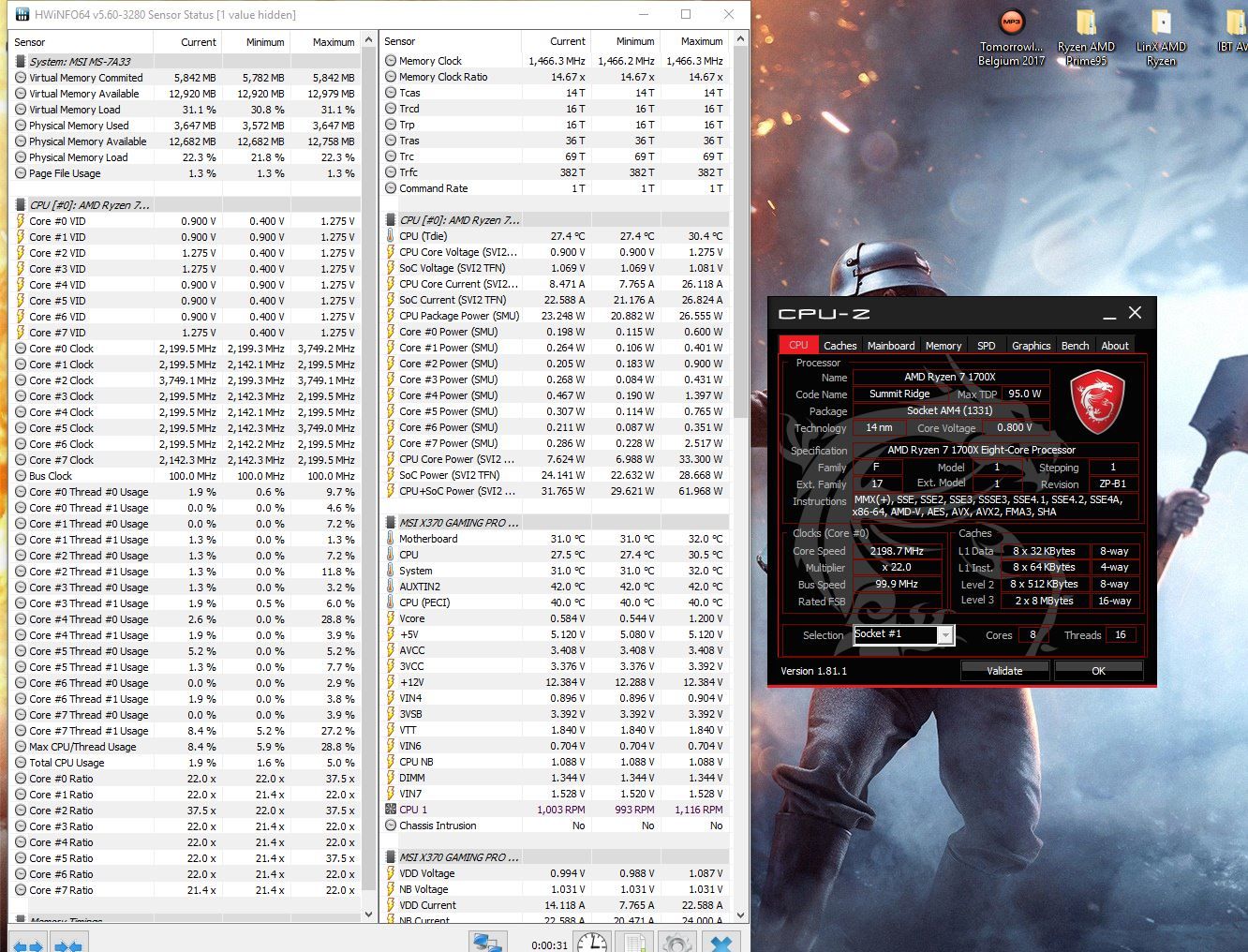Viewport: 1248px width, 952px height.
Task: Switch to the Mainboard tab in CPU-Z
Action: pos(891,346)
